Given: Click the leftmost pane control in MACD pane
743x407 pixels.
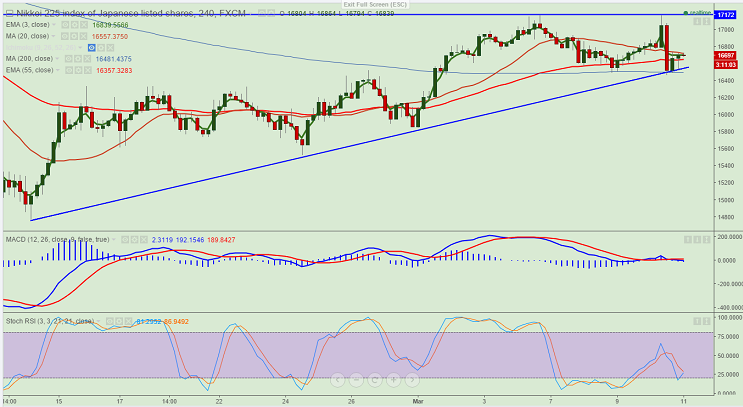Looking at the screenshot, I should [688, 240].
